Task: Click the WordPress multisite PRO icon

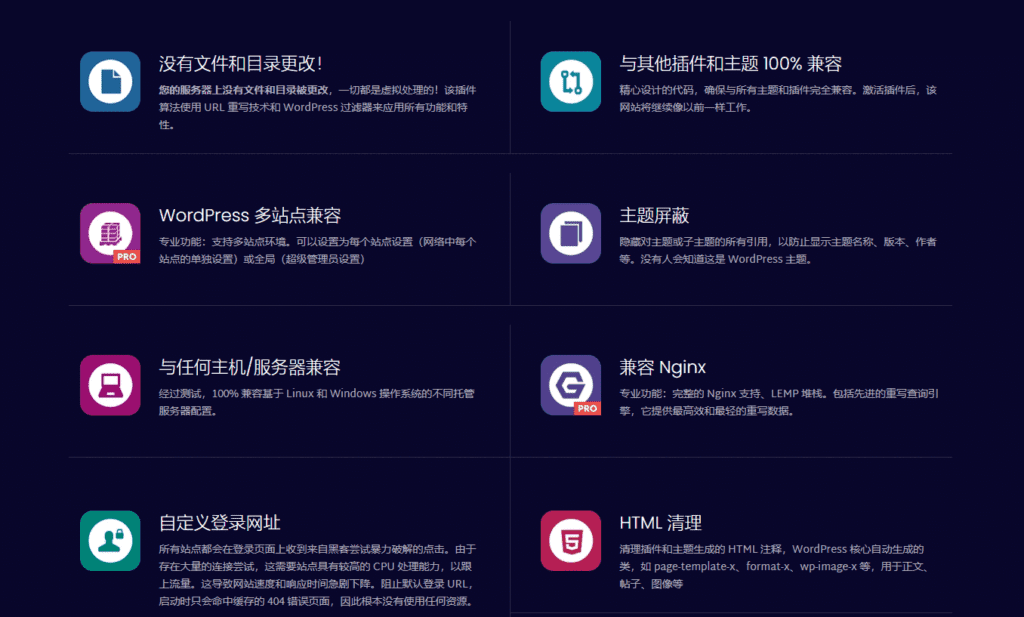Action: click(x=110, y=233)
